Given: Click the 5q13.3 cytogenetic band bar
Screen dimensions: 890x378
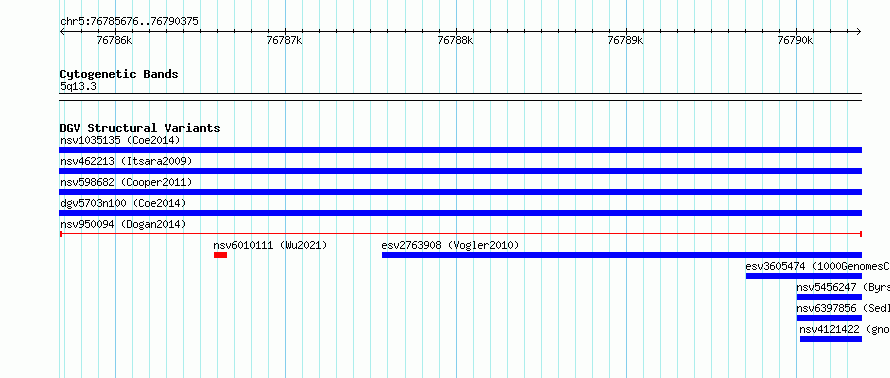Looking at the screenshot, I should click(x=460, y=97).
